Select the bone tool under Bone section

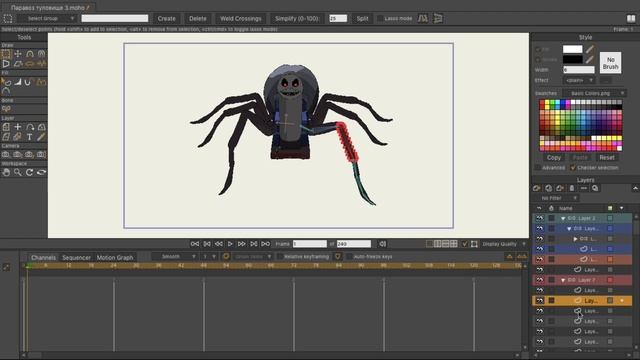click(x=6, y=109)
